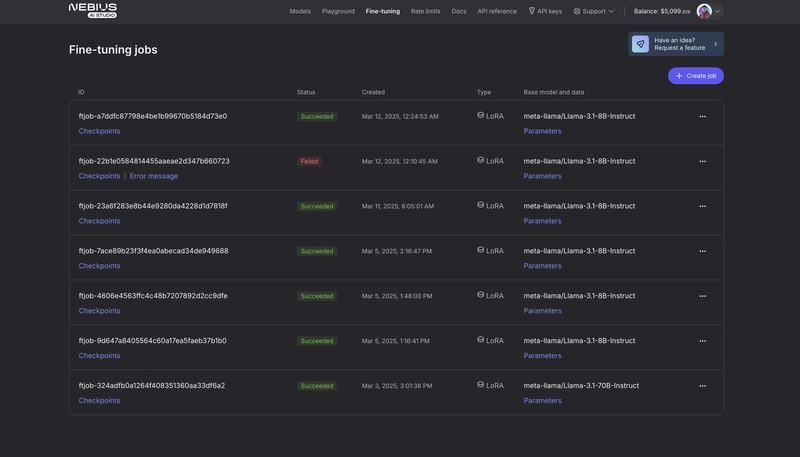Image resolution: width=800 pixels, height=457 pixels.
Task: Open more options for job ftjob-a7ddfc87798e
Action: coord(703,116)
